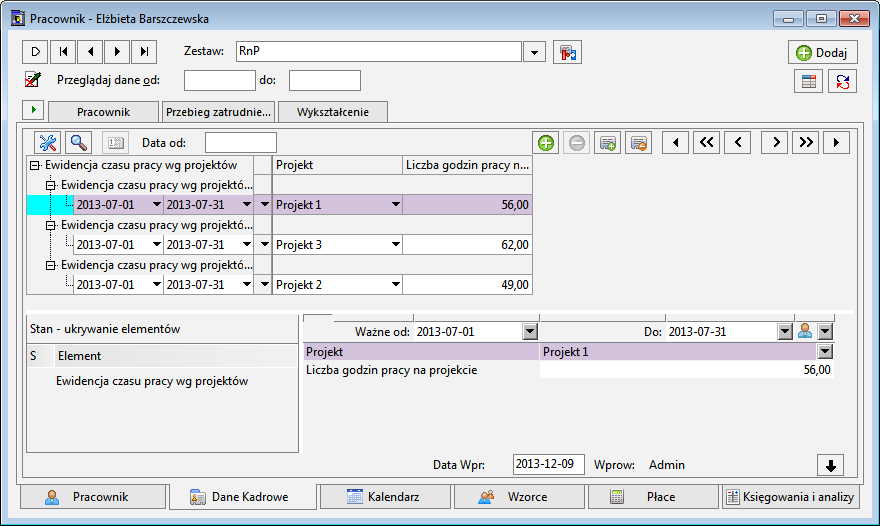Viewport: 880px width, 526px height.
Task: Jump to last record navigation button
Action: [145, 52]
